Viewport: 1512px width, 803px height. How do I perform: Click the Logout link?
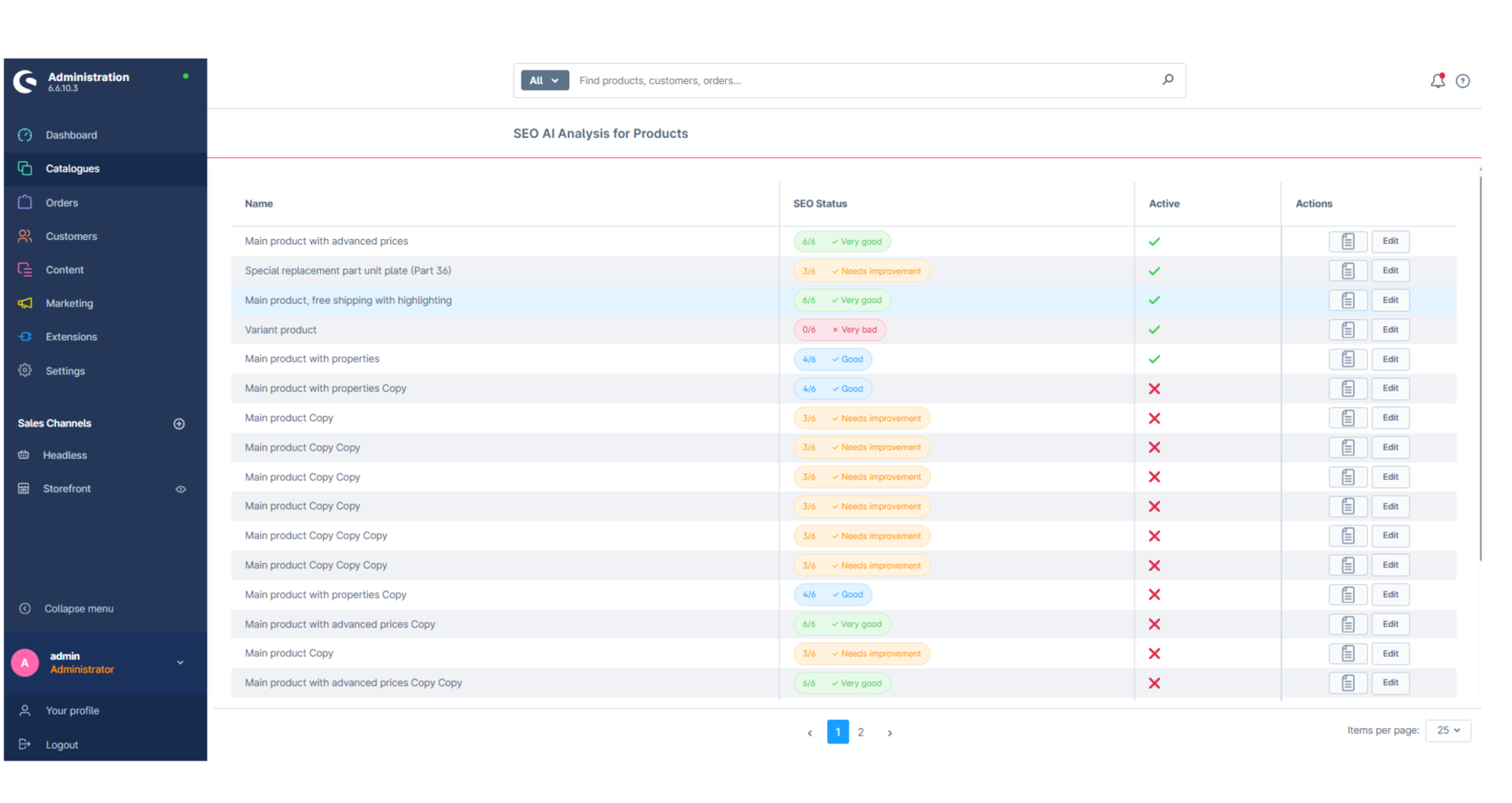click(x=62, y=745)
